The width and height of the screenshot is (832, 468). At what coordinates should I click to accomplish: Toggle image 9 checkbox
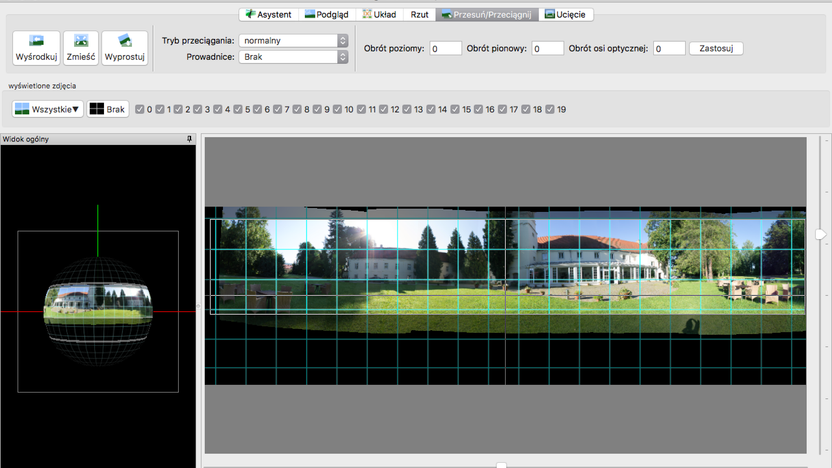[317, 109]
